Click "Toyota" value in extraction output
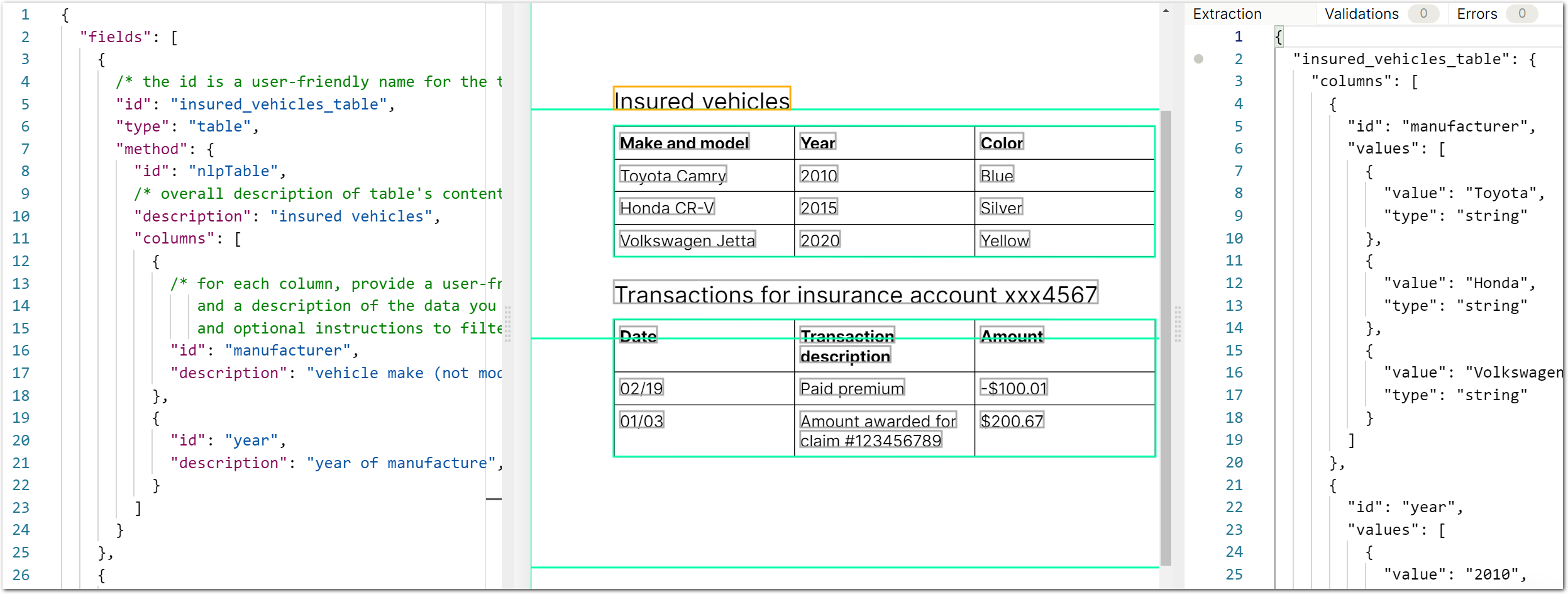 tap(1501, 194)
